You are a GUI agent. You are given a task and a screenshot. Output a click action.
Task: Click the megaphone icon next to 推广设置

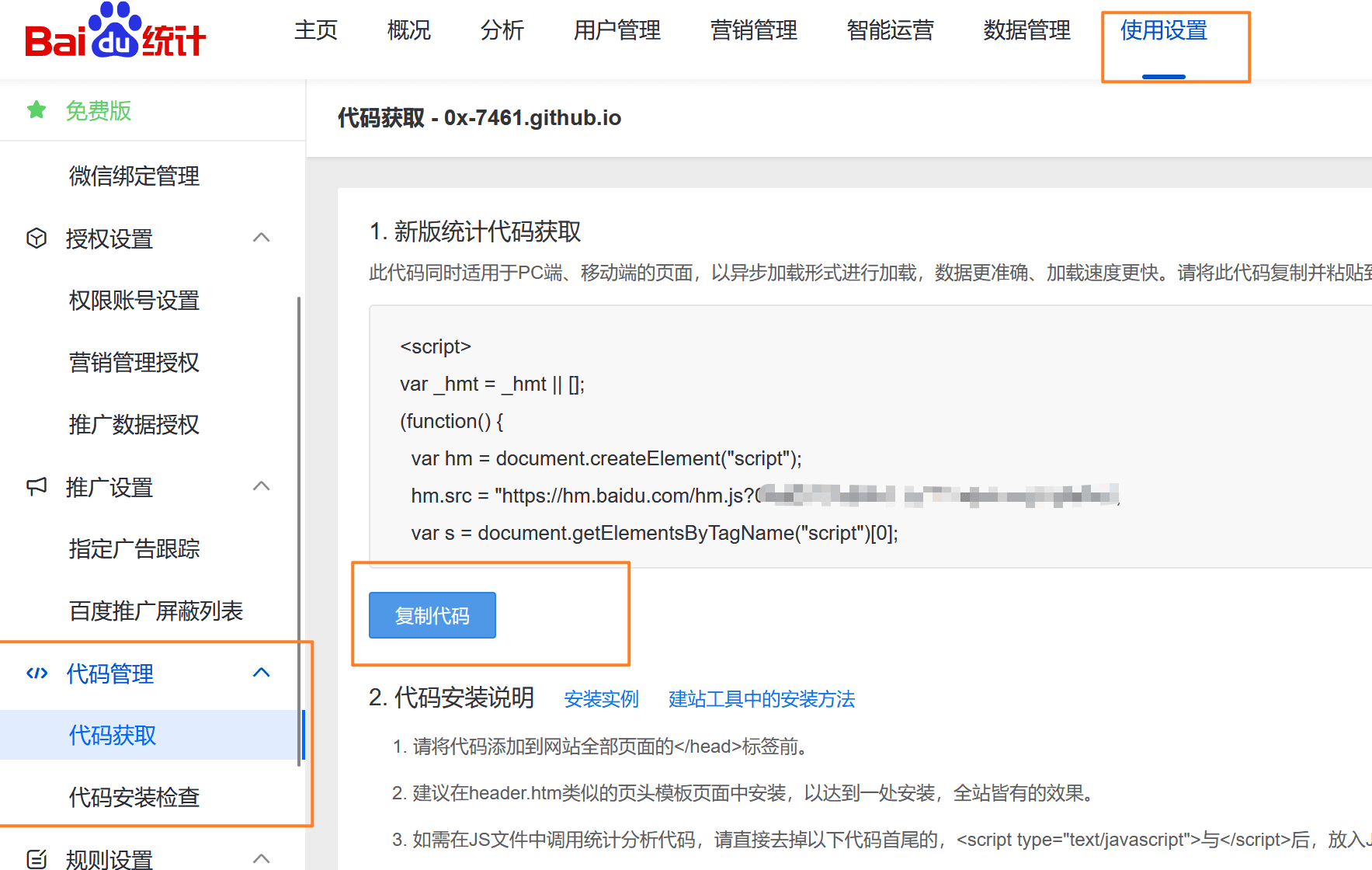pos(36,486)
